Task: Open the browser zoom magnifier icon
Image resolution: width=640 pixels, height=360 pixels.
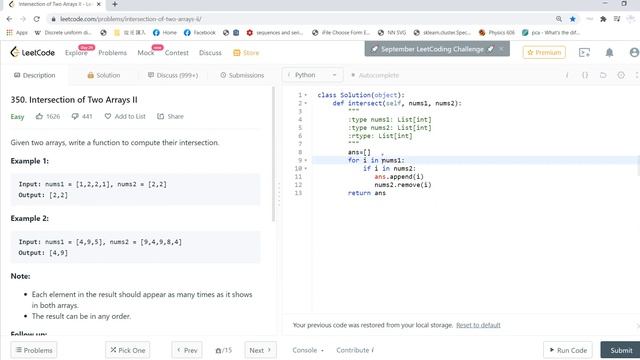Action: tap(559, 19)
